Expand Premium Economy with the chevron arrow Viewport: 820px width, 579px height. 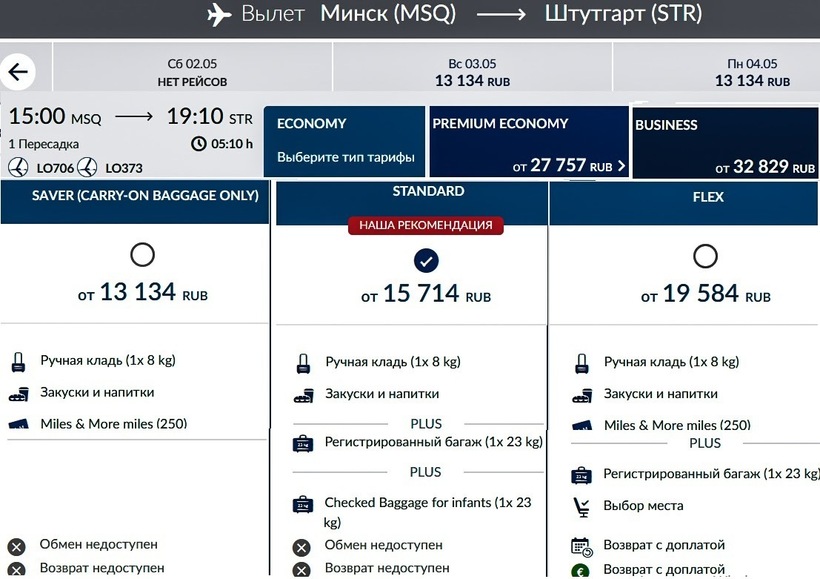(x=621, y=166)
